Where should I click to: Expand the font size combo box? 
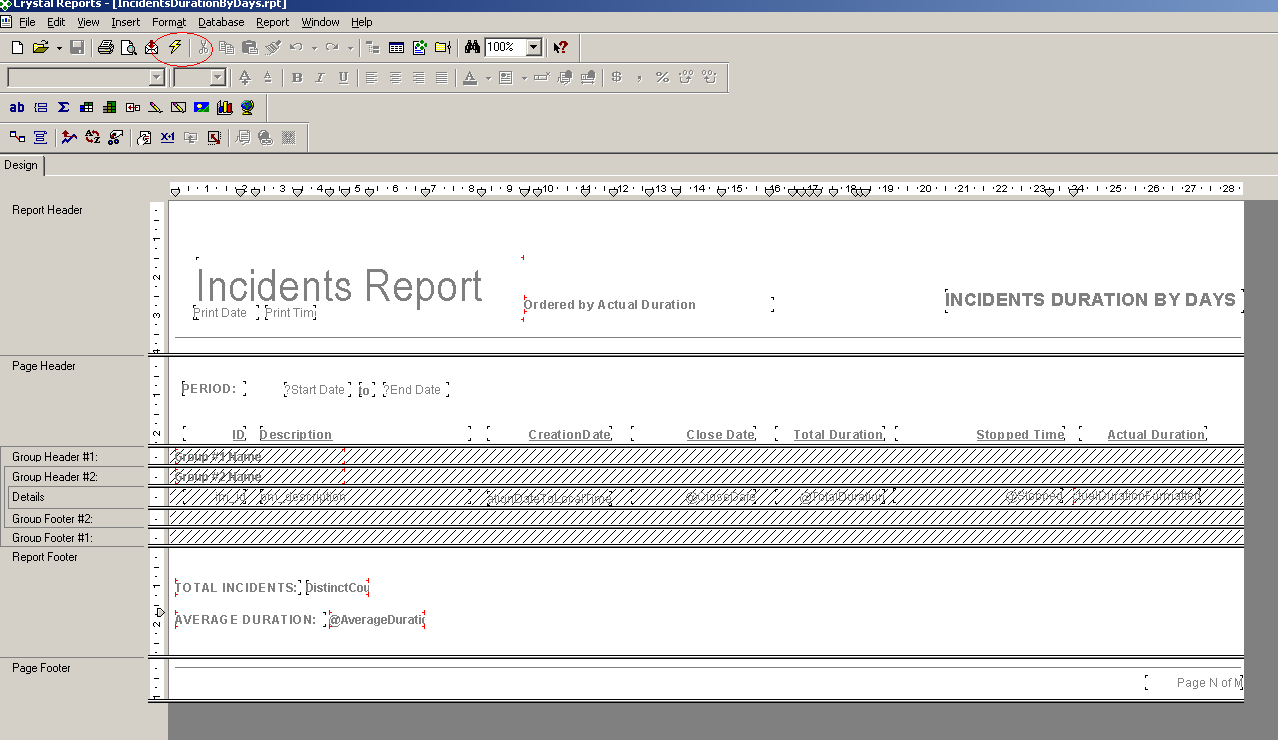218,78
